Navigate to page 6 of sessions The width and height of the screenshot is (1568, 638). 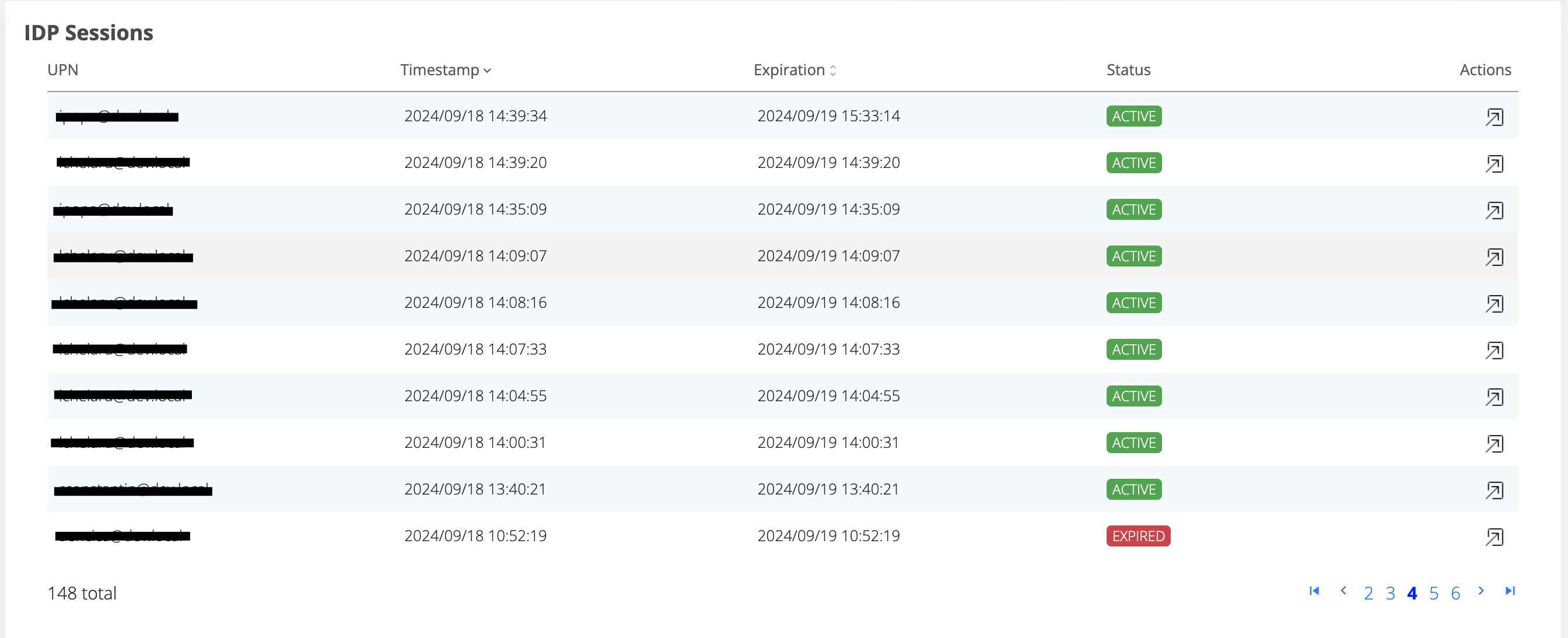coord(1456,593)
